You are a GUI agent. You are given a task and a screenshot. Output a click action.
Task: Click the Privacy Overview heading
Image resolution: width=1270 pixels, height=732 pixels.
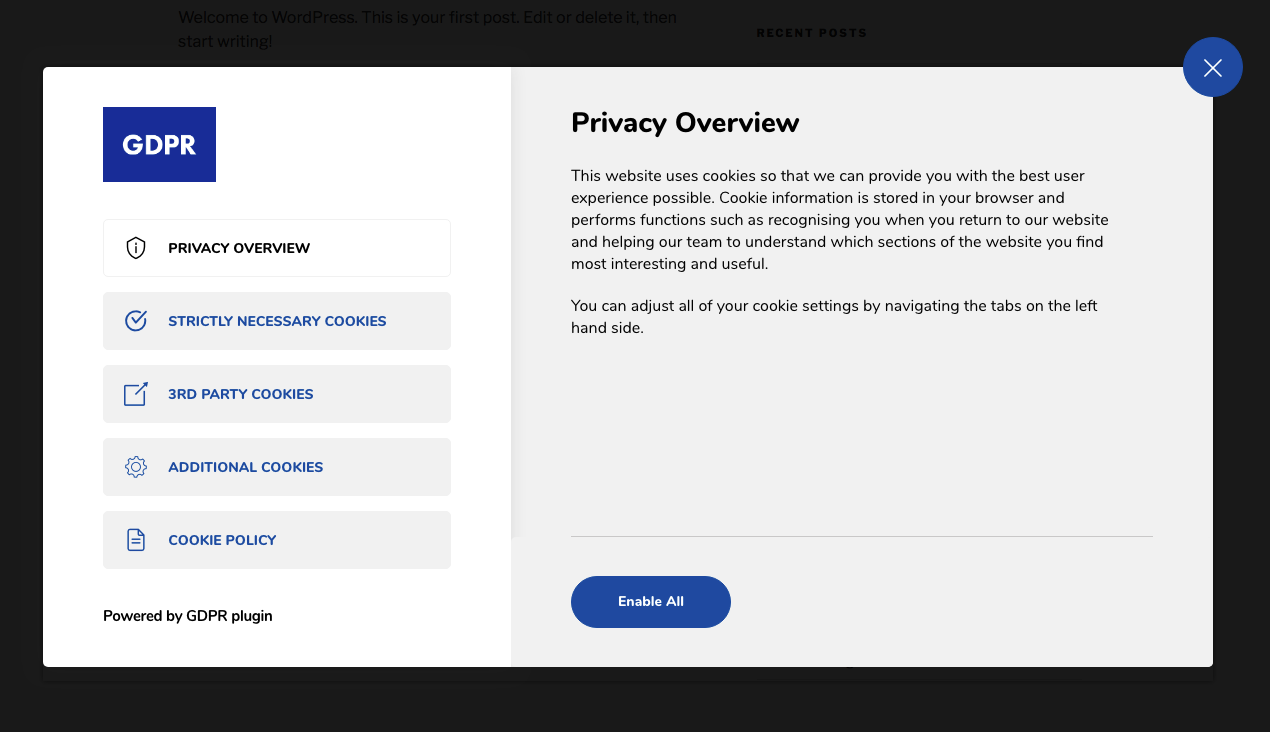click(685, 123)
